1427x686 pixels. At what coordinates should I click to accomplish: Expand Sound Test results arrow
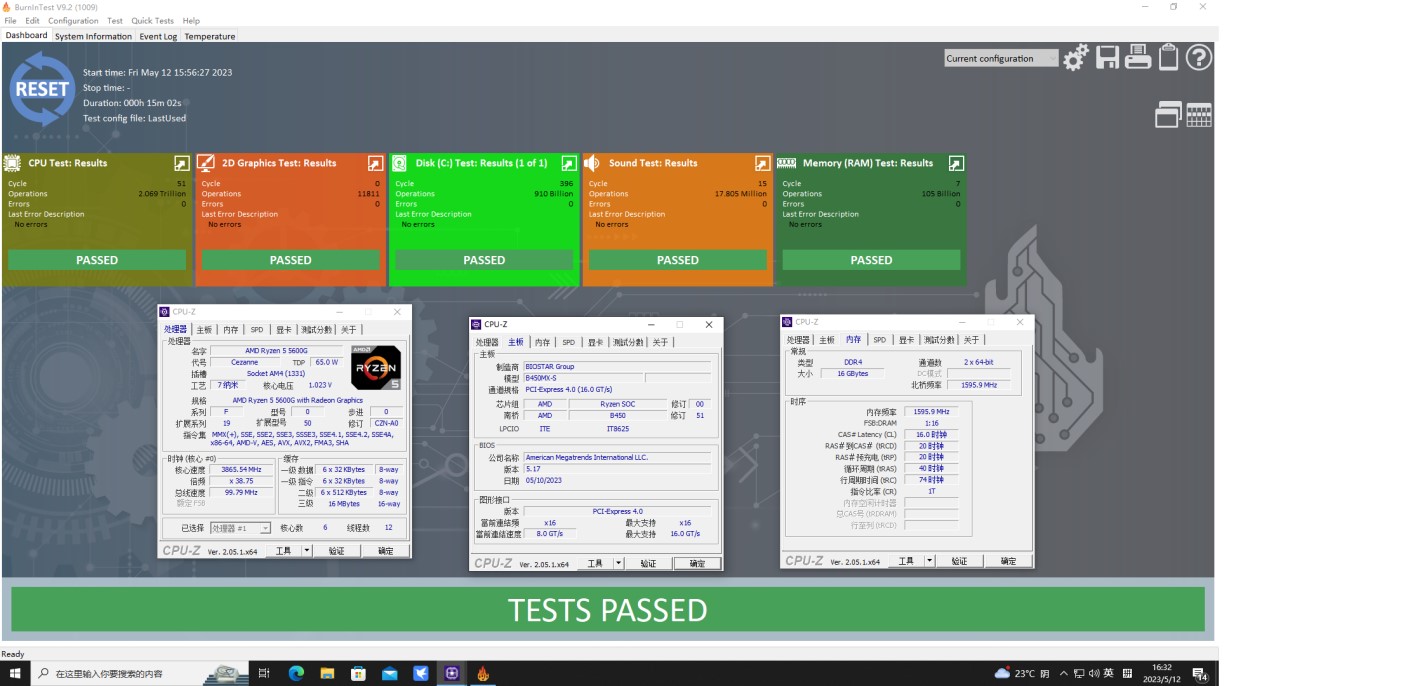(x=762, y=163)
